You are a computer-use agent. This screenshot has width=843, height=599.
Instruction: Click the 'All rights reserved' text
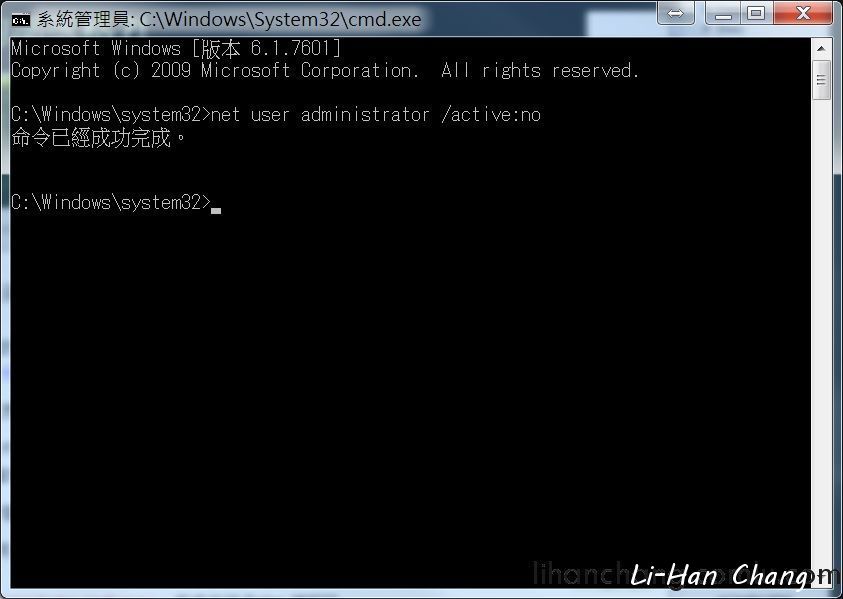[x=540, y=70]
